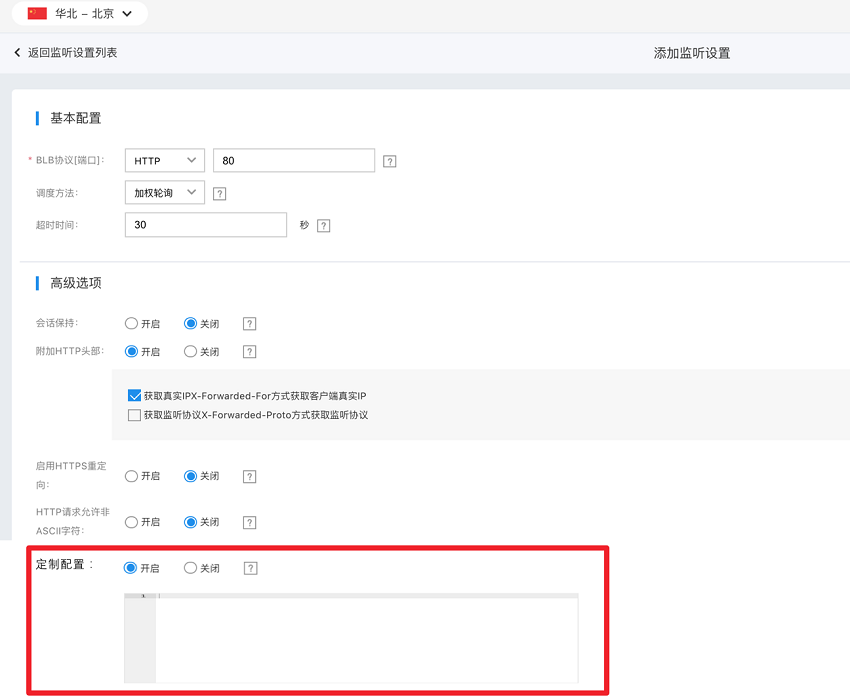Viewport: 850px width, 699px height.
Task: Select 关闭 for 启用HTTPS重定向
Action: pos(190,476)
